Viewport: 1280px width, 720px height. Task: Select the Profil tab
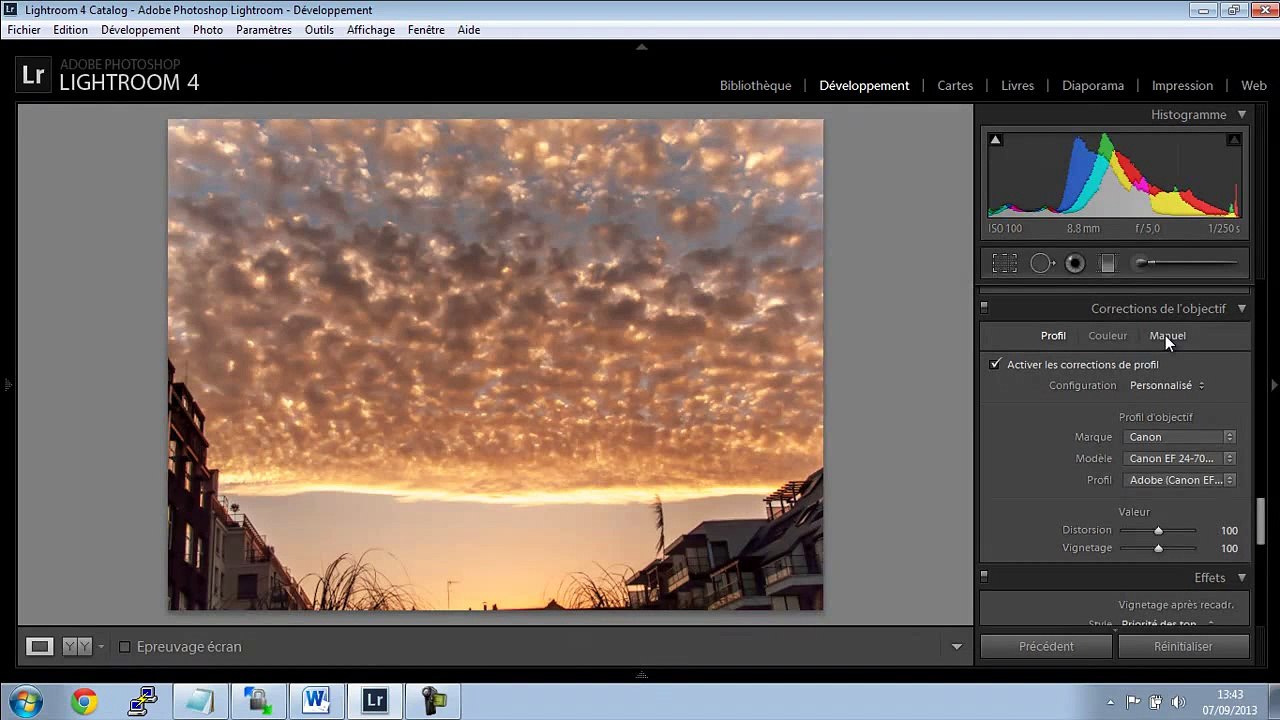[x=1053, y=336]
